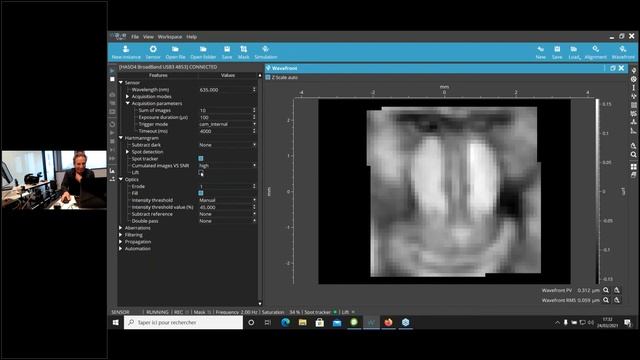Toggle the Mask checkbox in status bar

(x=209, y=312)
